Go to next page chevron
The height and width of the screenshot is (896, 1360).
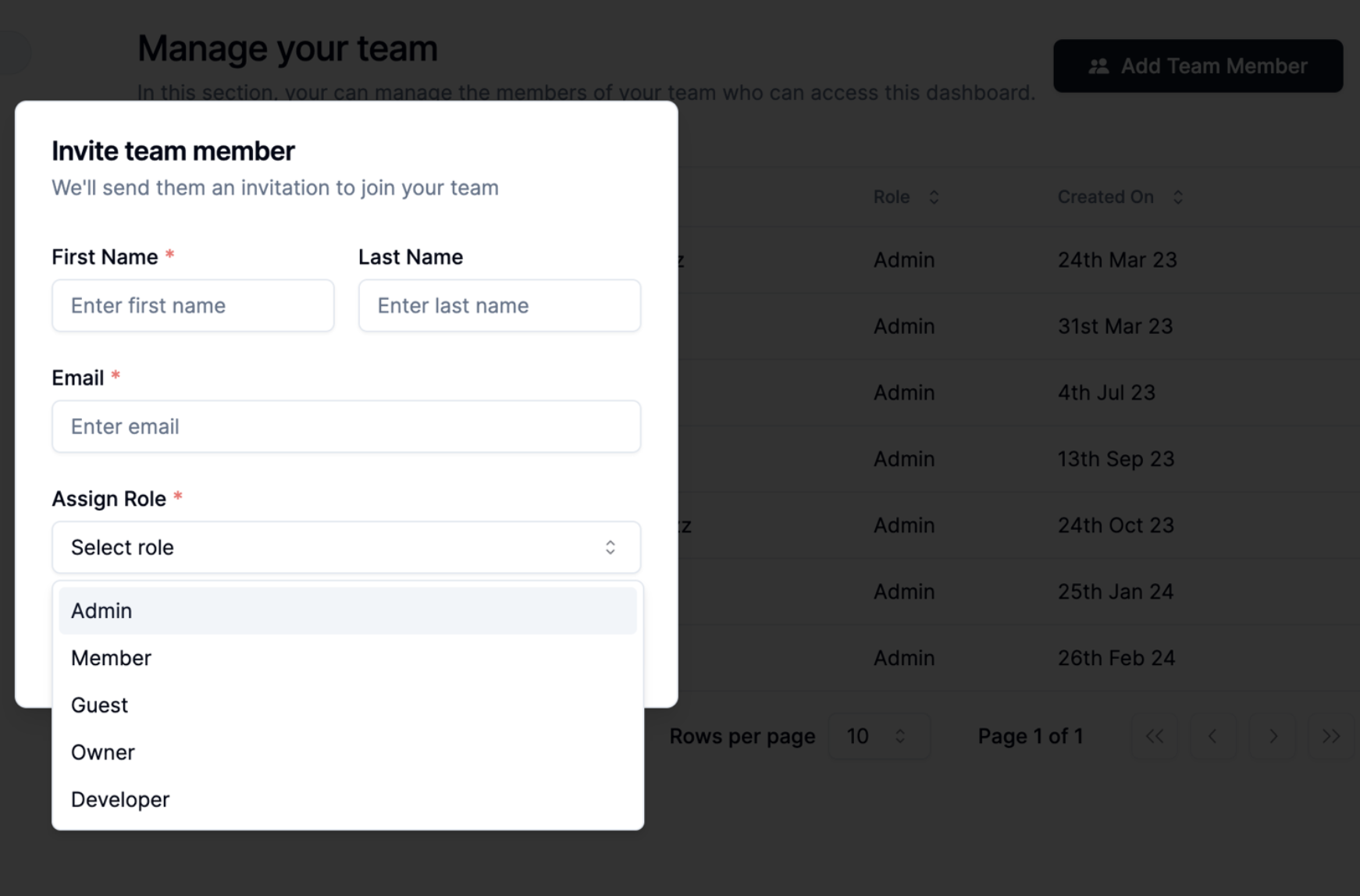pos(1273,736)
